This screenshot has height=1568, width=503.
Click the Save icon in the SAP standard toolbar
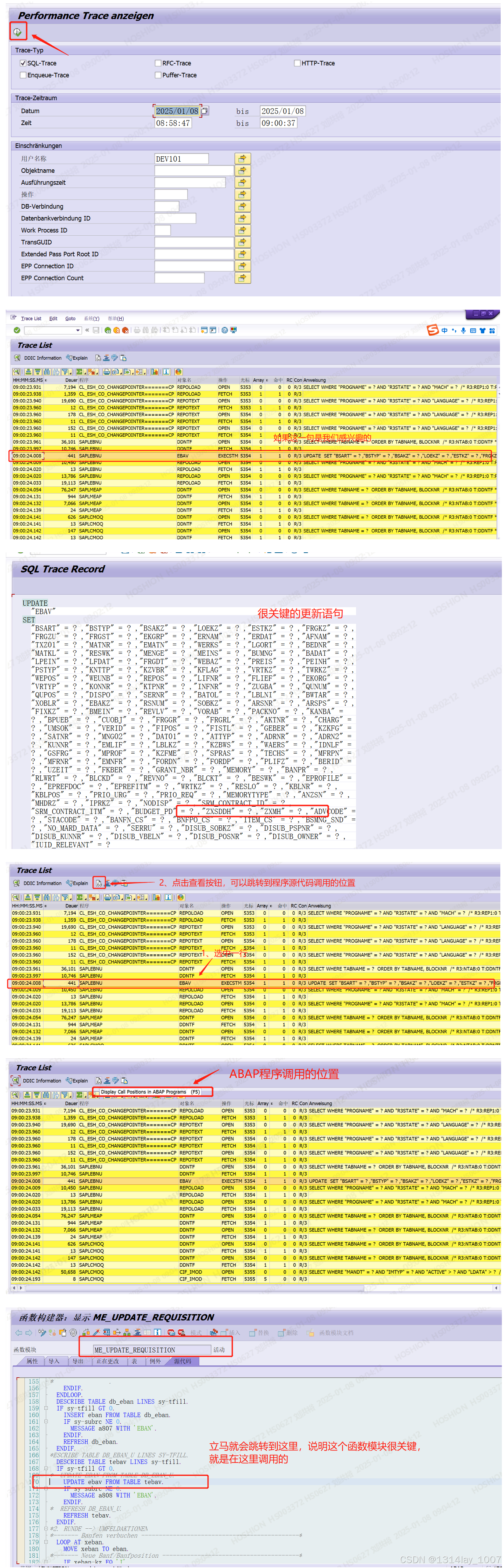pos(96,331)
